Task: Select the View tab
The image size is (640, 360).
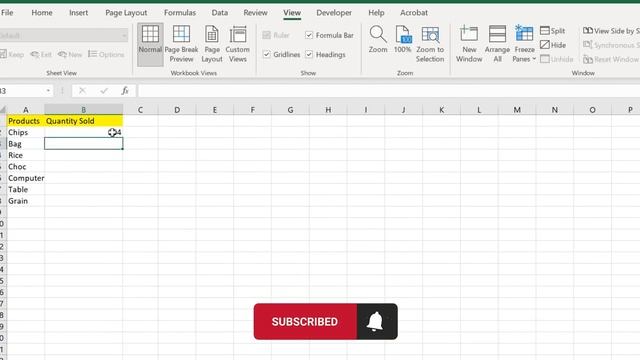Action: tap(292, 13)
